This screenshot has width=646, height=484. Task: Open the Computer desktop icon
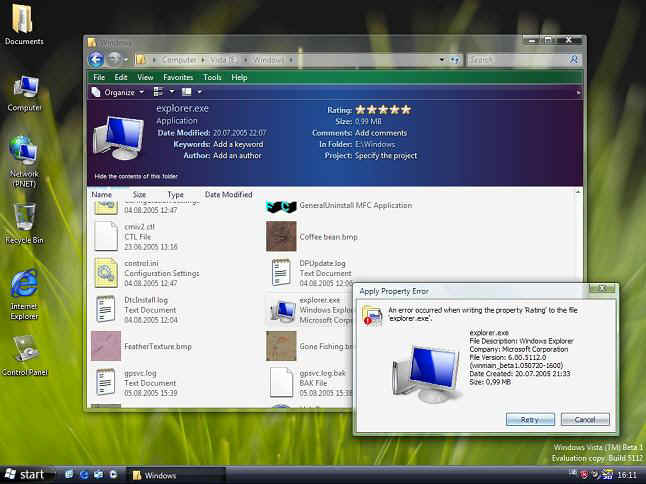click(x=24, y=87)
